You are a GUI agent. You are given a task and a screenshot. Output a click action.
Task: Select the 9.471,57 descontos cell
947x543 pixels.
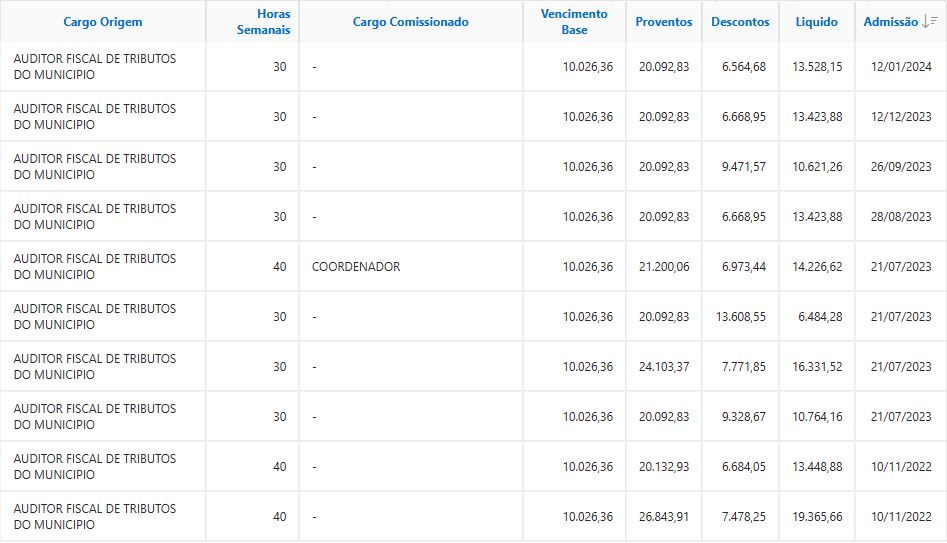[744, 167]
